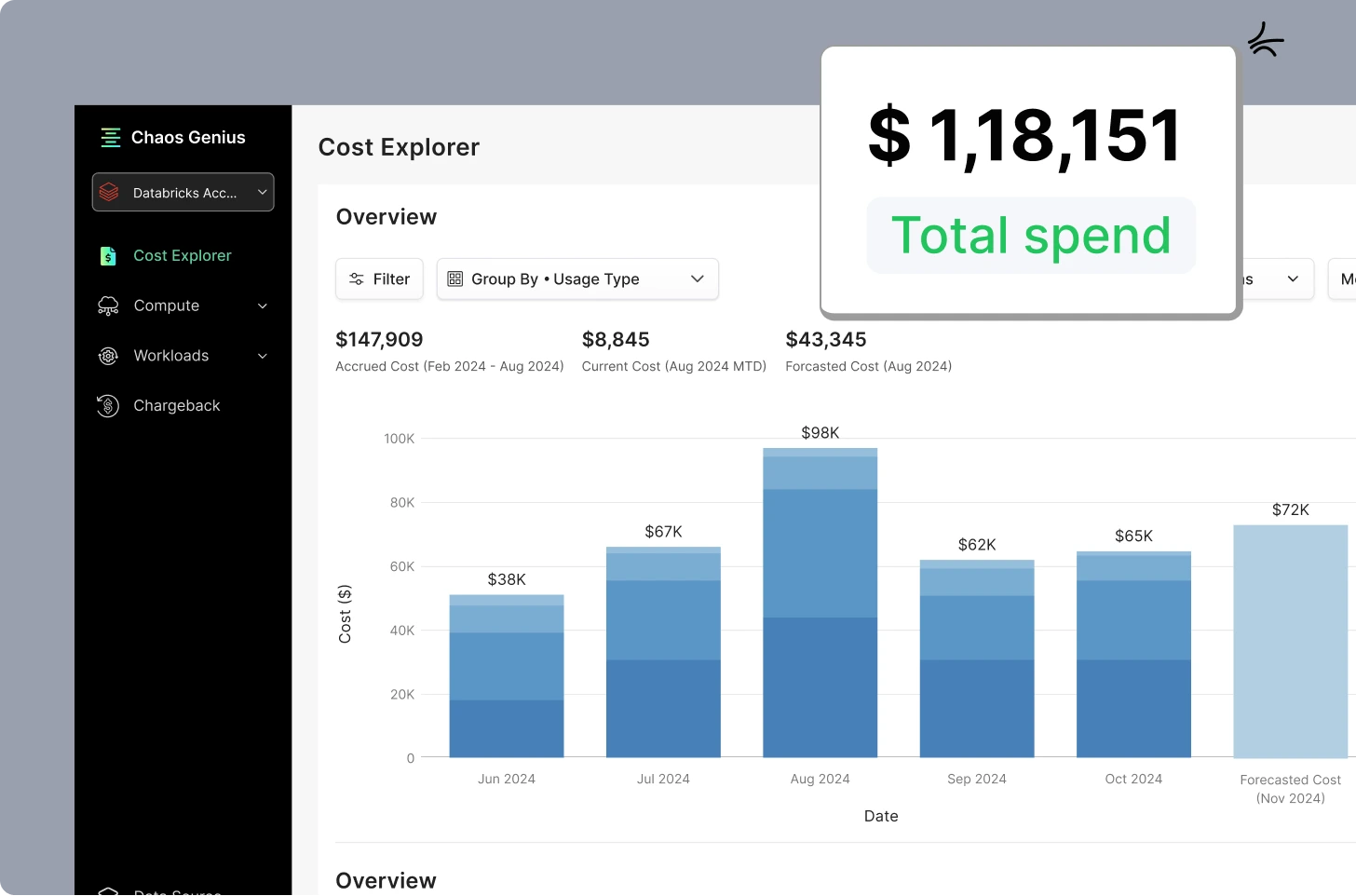The height and width of the screenshot is (896, 1356).
Task: Click the Workloads target icon in sidebar
Action: pos(108,356)
